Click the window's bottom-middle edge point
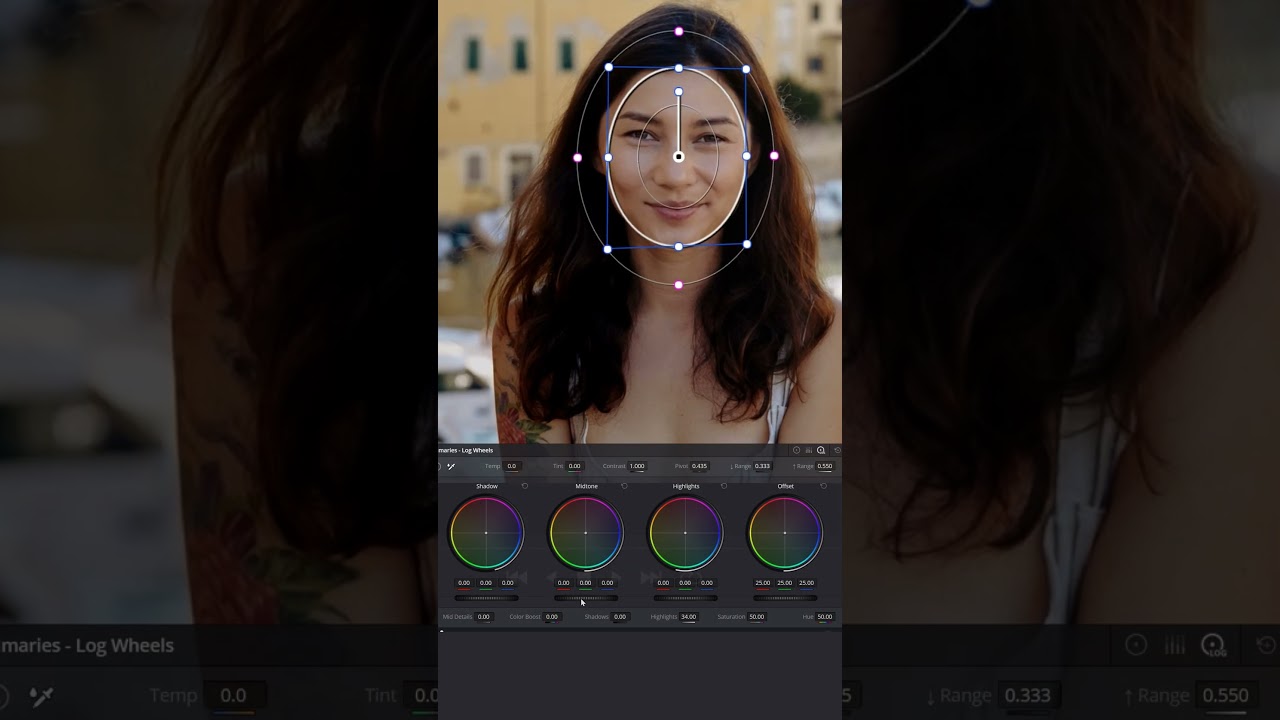The width and height of the screenshot is (1280, 720). [x=679, y=246]
